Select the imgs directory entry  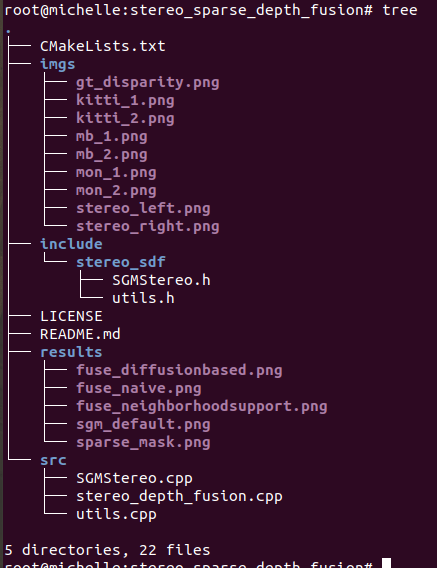point(58,65)
